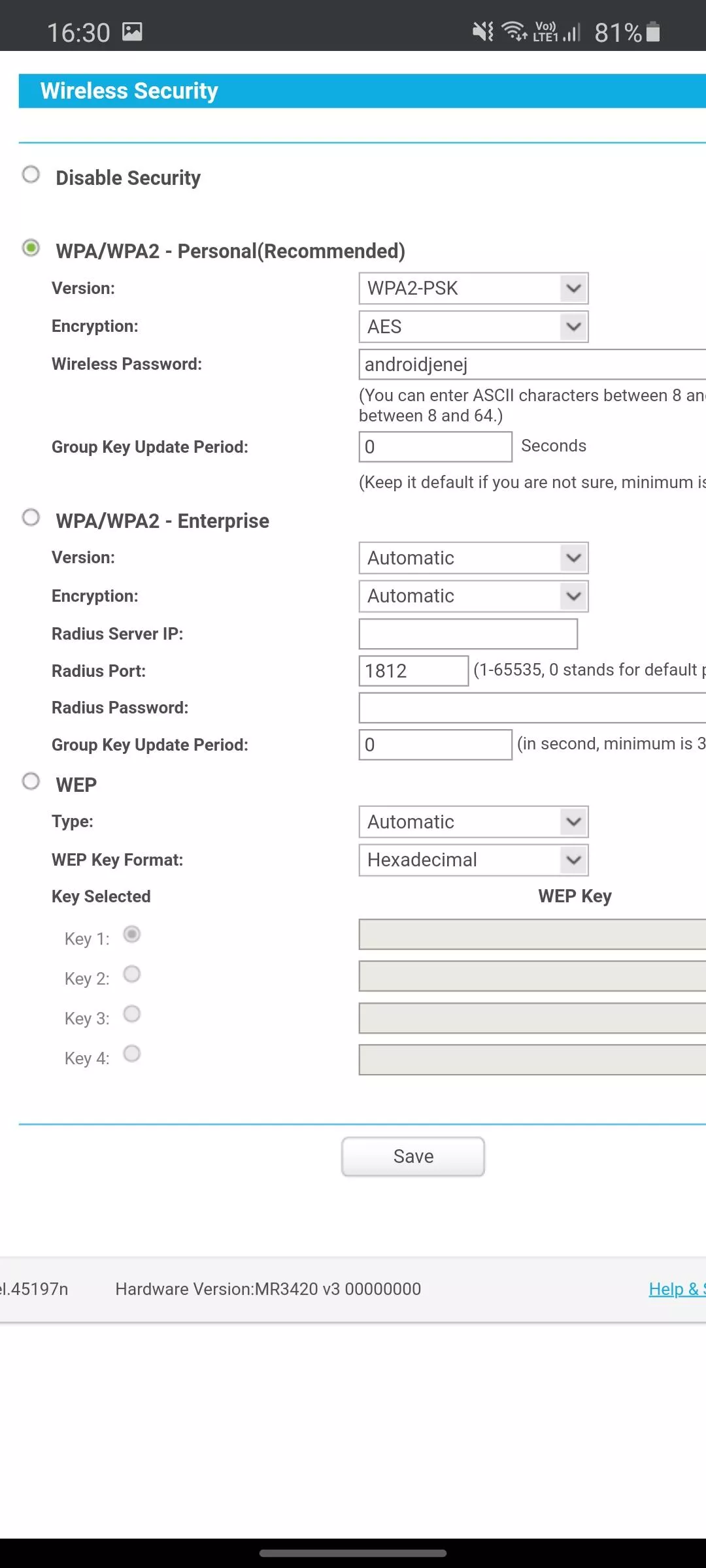Screen dimensions: 706x1568
Task: Focus the Wireless Password field
Action: click(x=531, y=365)
